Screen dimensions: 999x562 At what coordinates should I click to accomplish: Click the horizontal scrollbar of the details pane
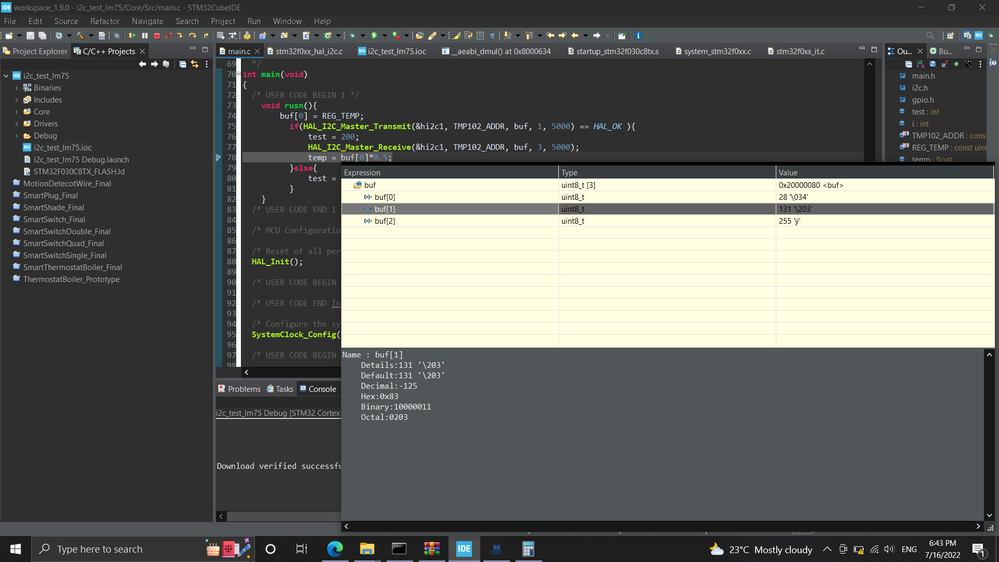coord(660,526)
